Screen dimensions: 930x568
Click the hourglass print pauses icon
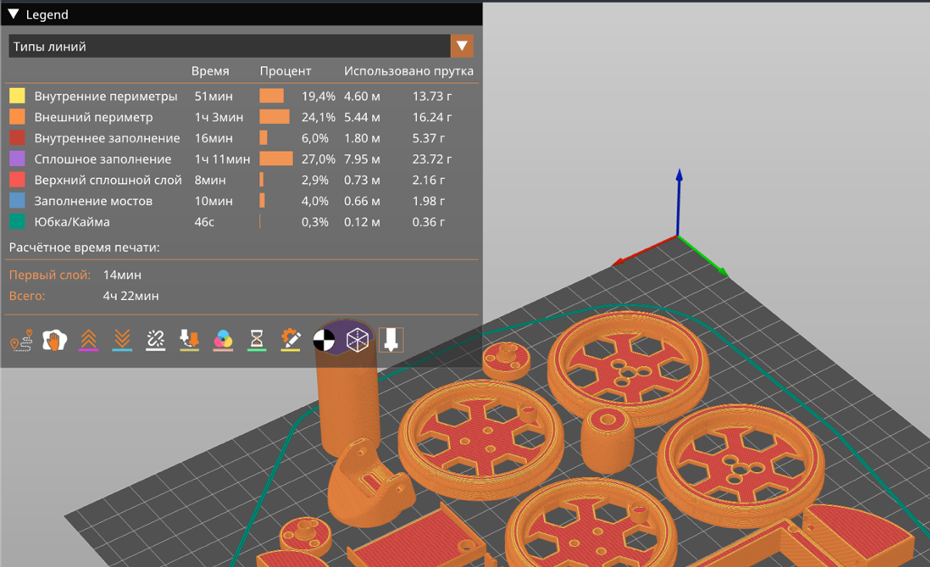click(257, 340)
